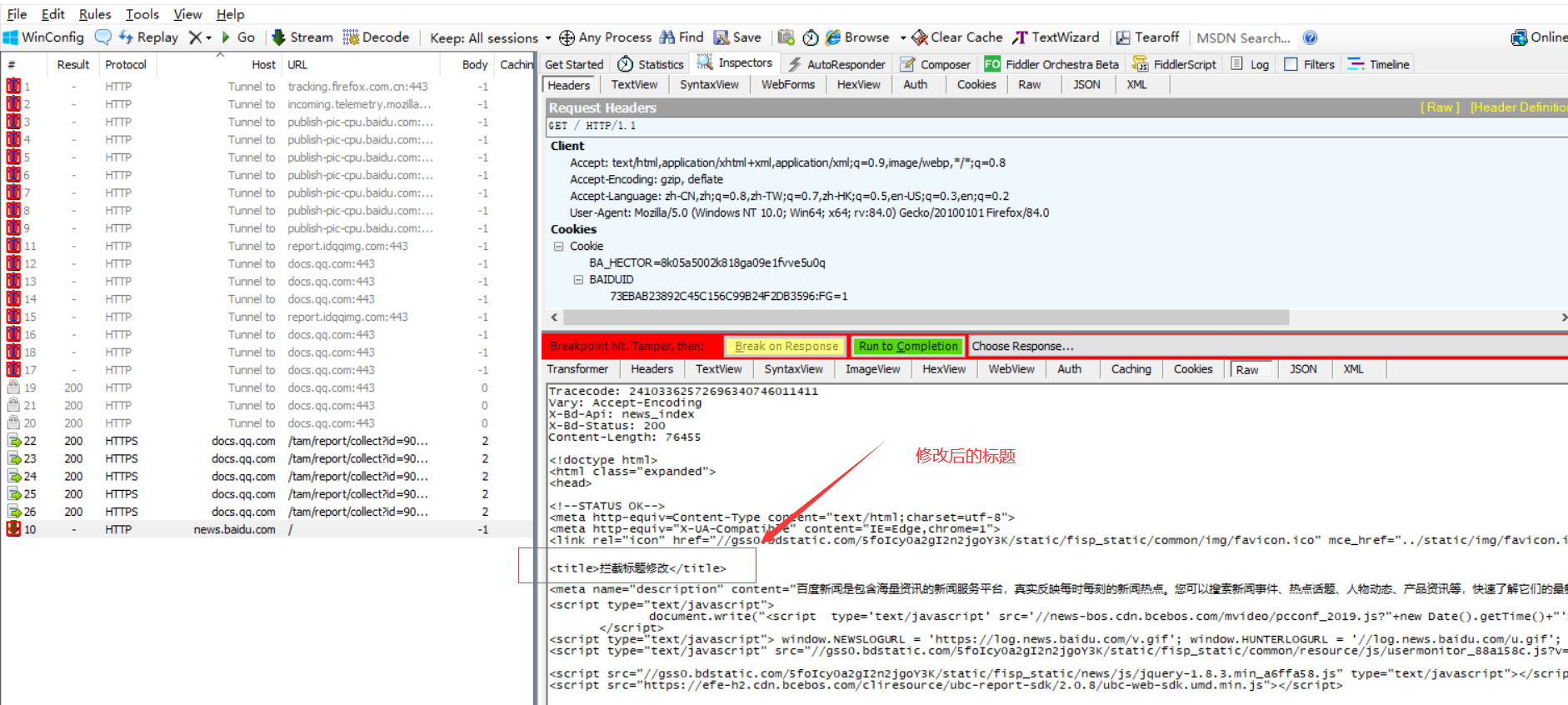Sort sessions by the Protocol column header
Image resolution: width=1568 pixels, height=705 pixels.
coord(126,64)
